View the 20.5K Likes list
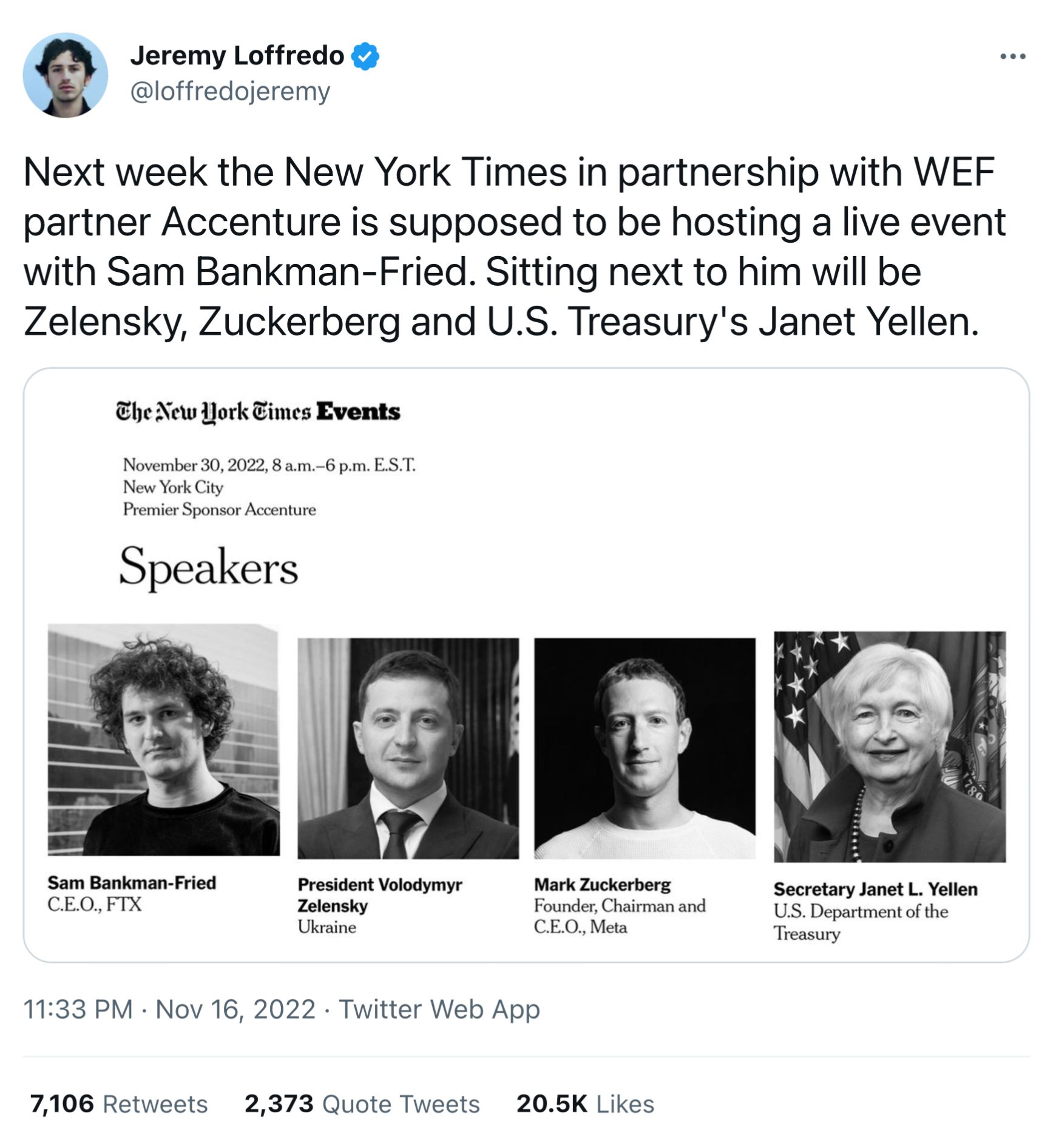The image size is (1056, 1148). point(585,1104)
